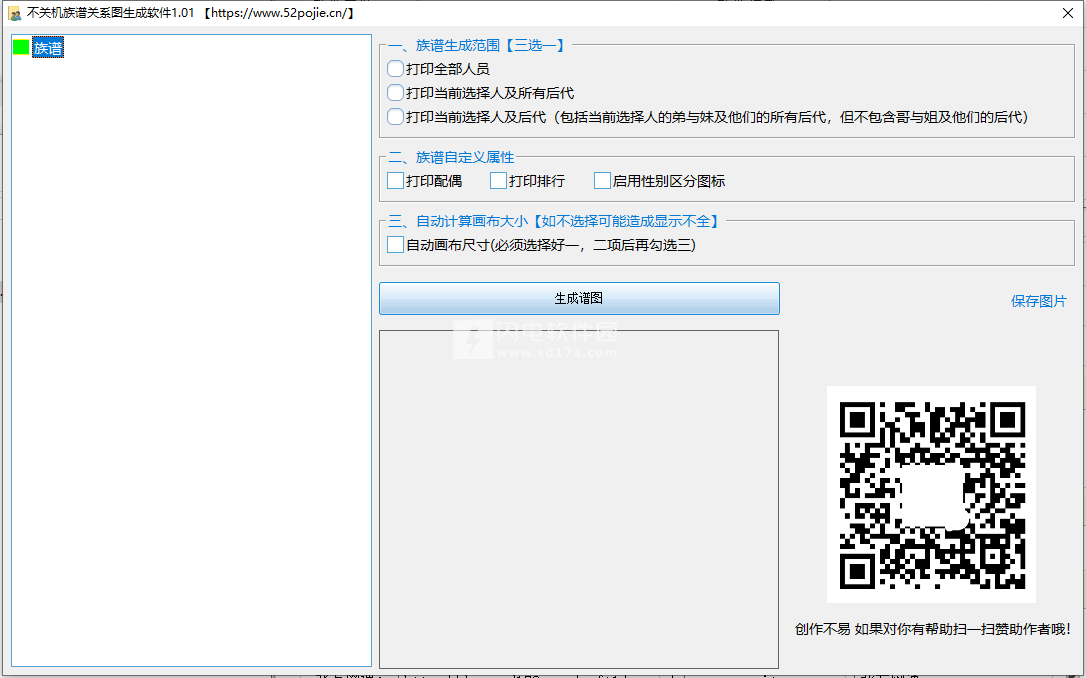Click the app icon in title bar
The height and width of the screenshot is (678, 1086).
(15, 13)
